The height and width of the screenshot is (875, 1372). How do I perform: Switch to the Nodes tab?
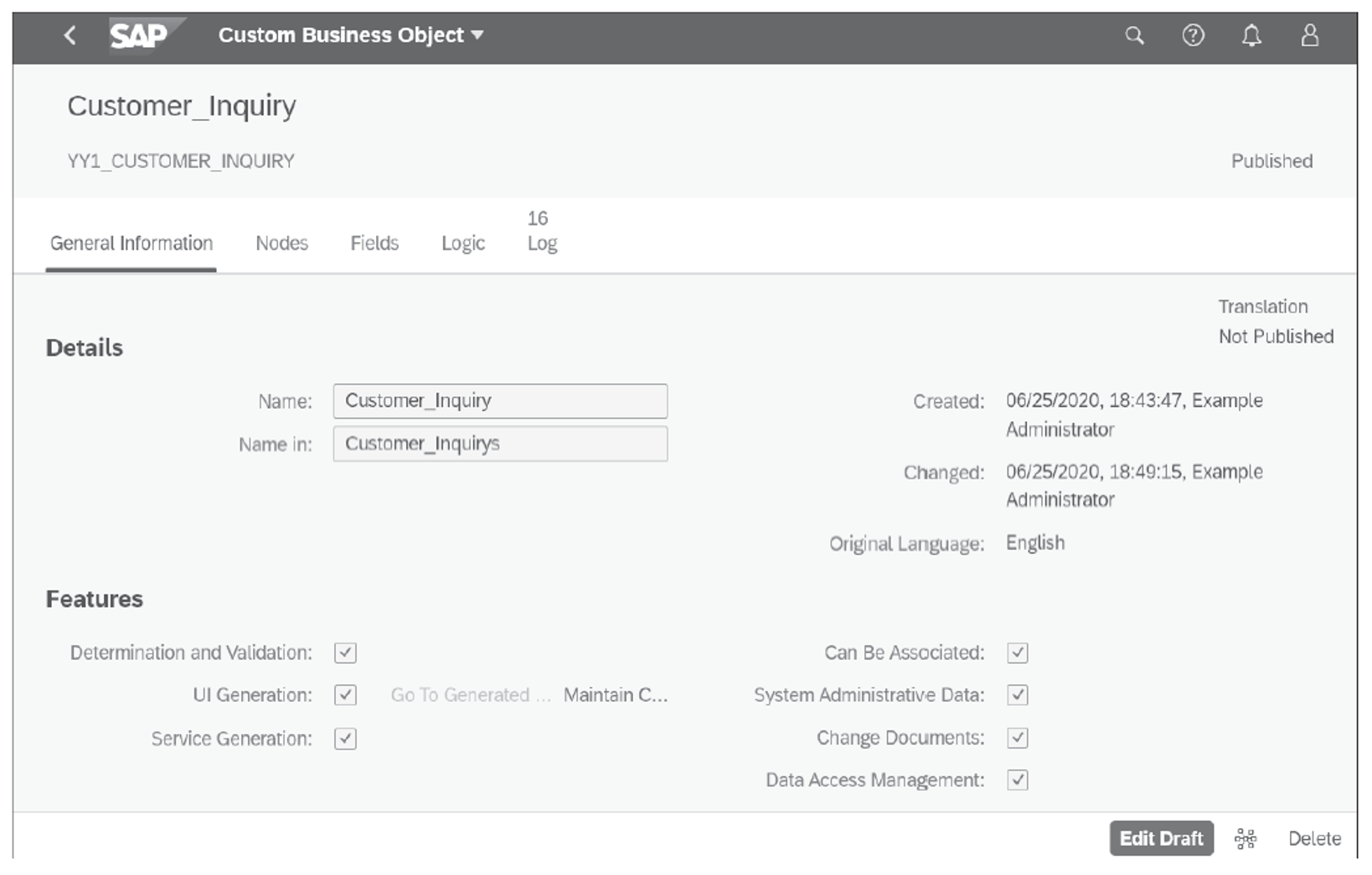click(281, 243)
